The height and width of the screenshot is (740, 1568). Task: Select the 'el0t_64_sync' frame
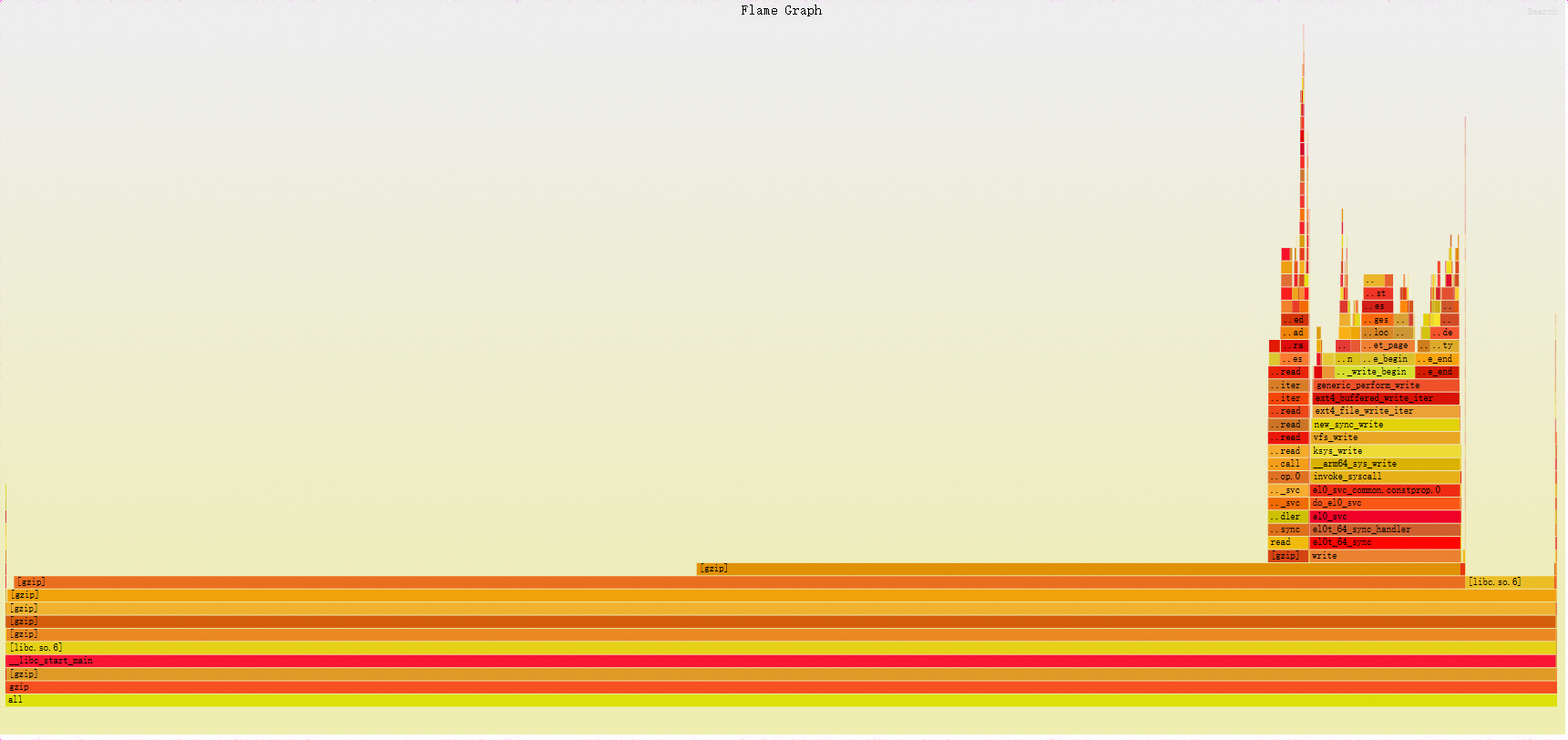pos(1385,542)
